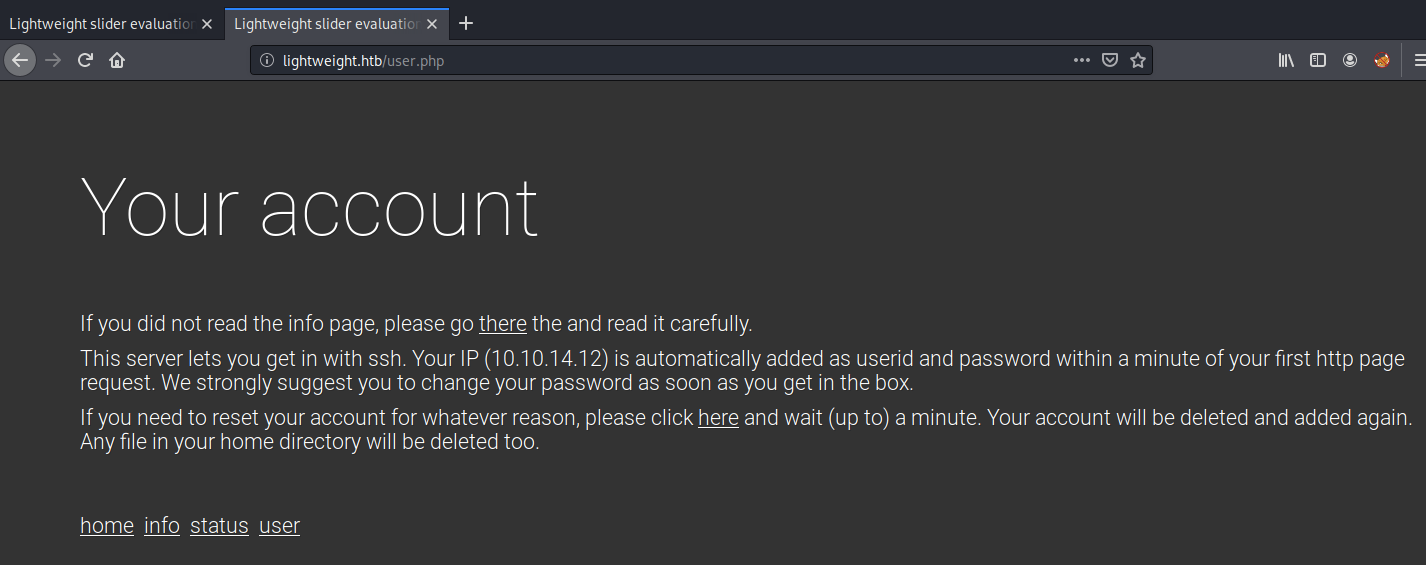Save page to Pocket
Viewport: 1426px width, 565px height.
coord(1109,60)
